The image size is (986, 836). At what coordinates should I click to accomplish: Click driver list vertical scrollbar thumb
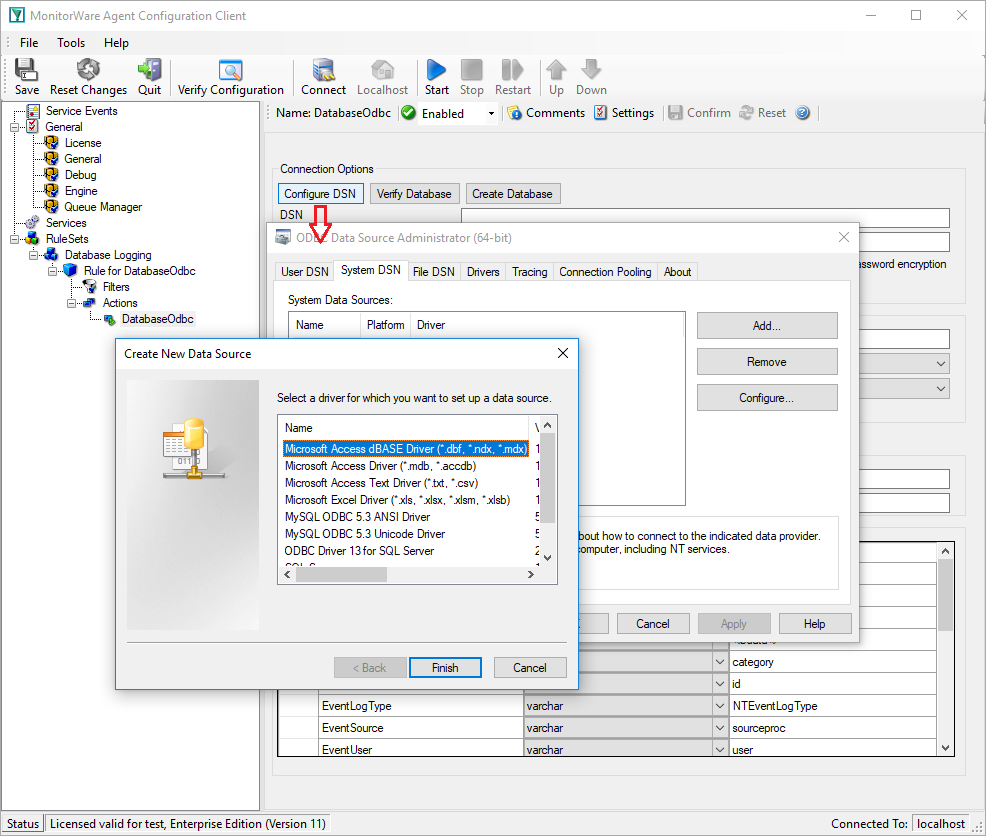tap(547, 478)
